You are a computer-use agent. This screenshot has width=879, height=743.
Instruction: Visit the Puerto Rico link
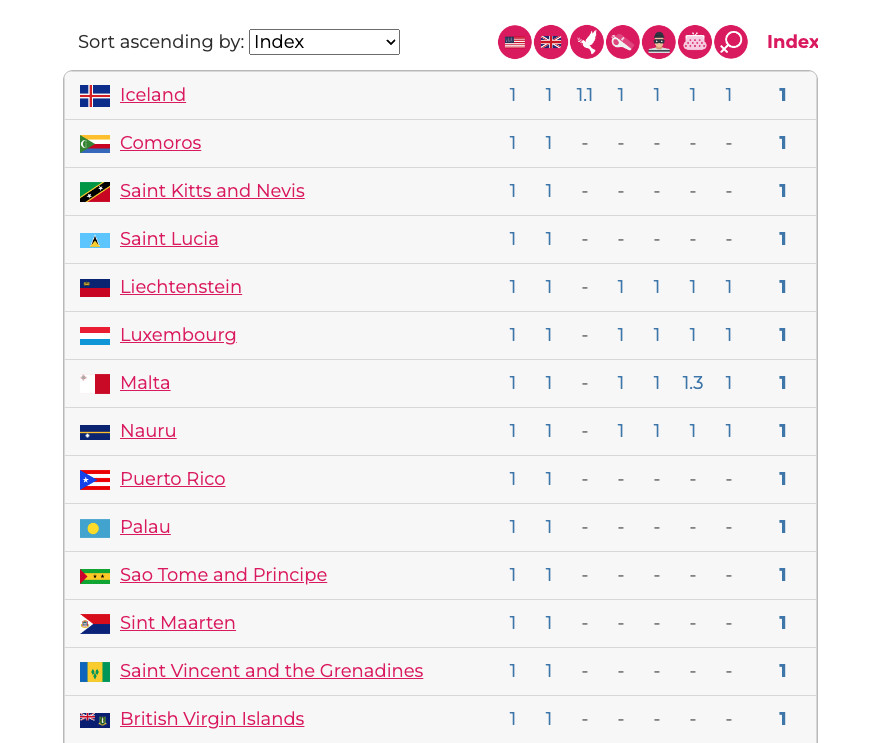pos(173,479)
